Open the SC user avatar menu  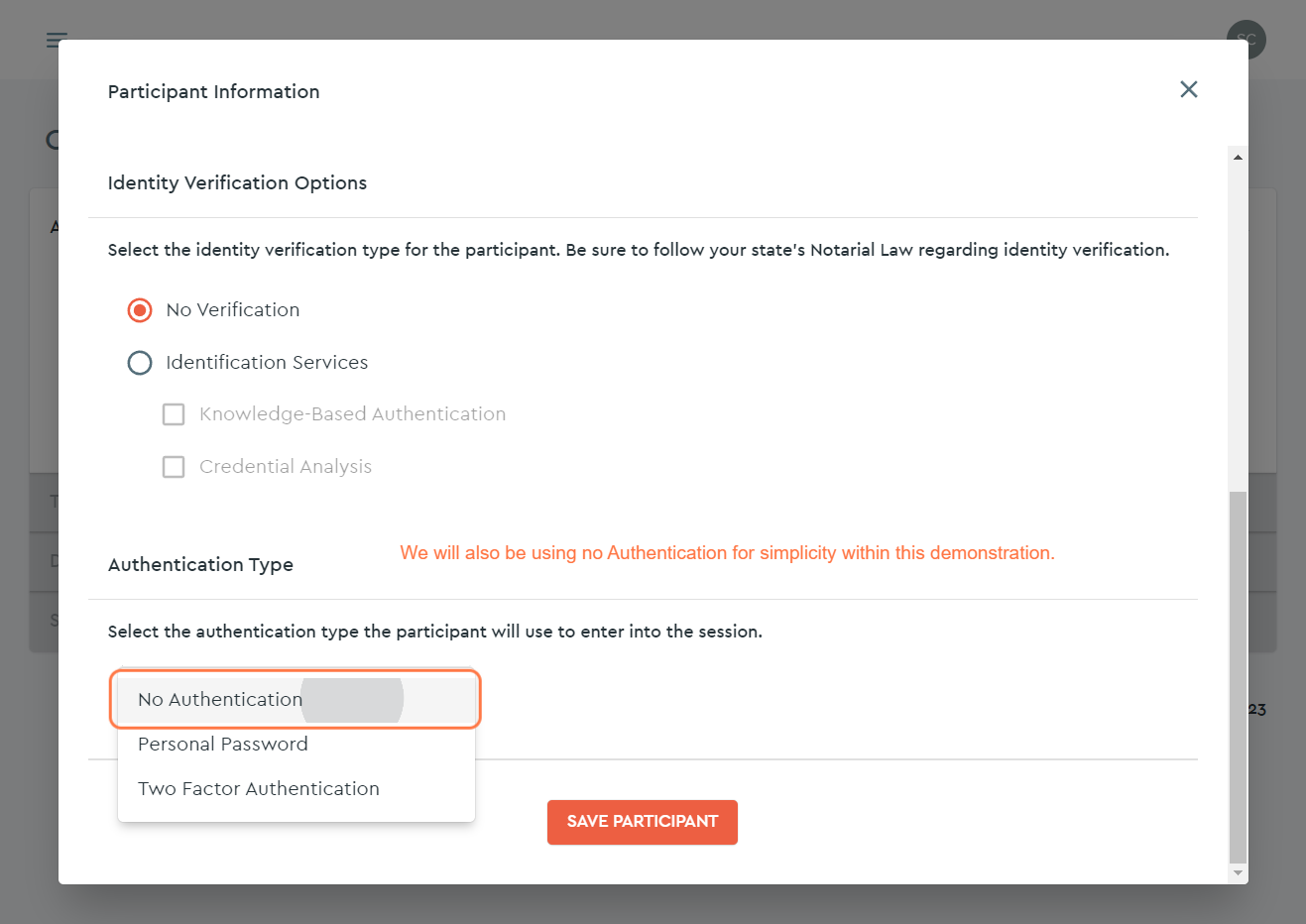[1247, 40]
